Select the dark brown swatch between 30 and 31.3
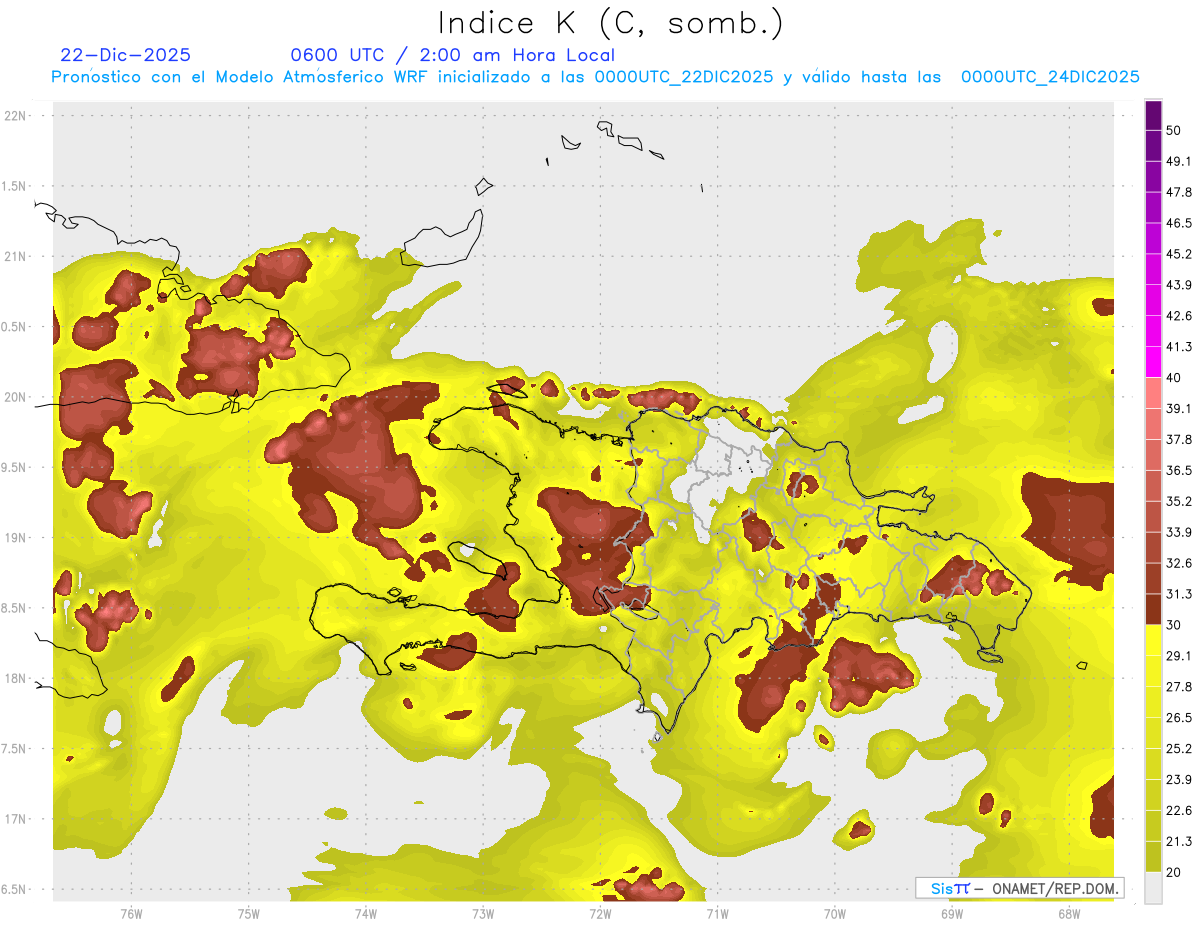Viewport: 1200px width, 927px height. pos(1153,609)
